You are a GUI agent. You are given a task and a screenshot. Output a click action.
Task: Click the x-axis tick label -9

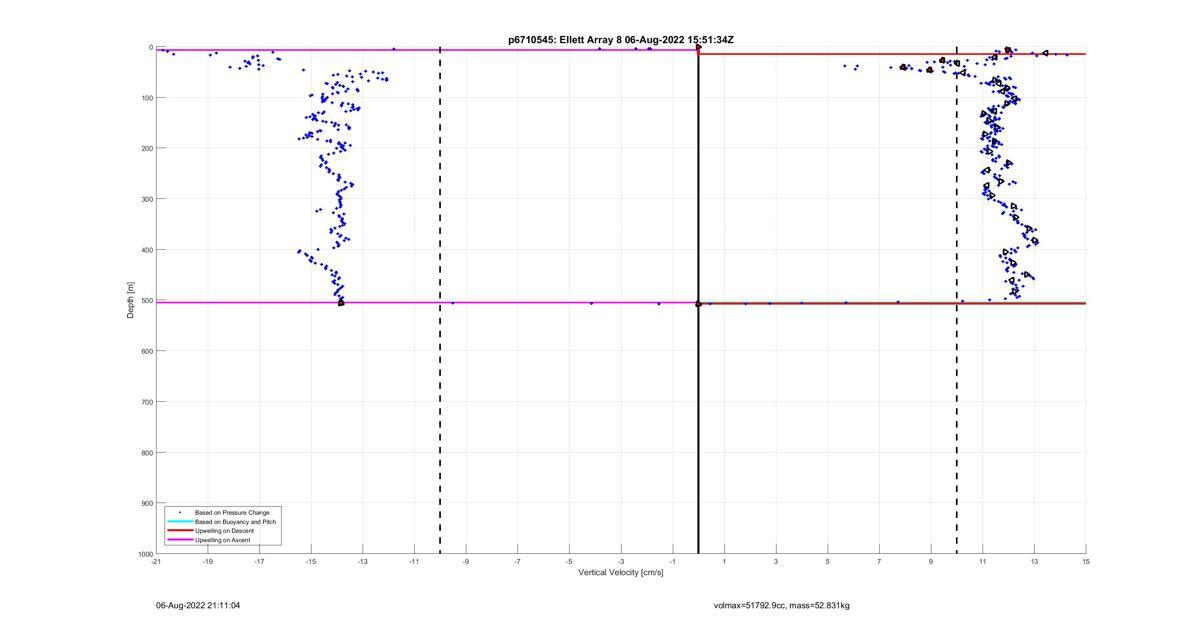[x=466, y=562]
